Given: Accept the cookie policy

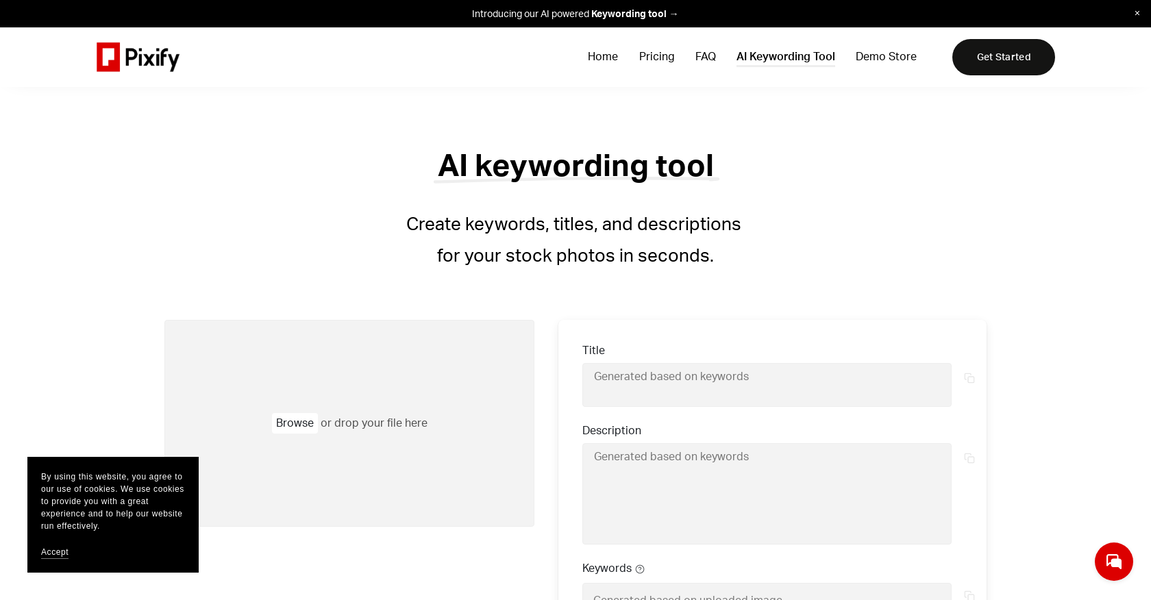Looking at the screenshot, I should point(54,552).
